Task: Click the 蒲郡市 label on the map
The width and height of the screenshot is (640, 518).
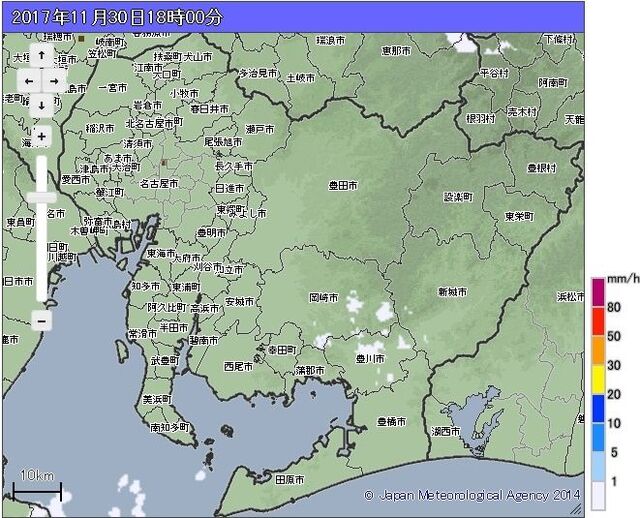Action: (x=310, y=370)
